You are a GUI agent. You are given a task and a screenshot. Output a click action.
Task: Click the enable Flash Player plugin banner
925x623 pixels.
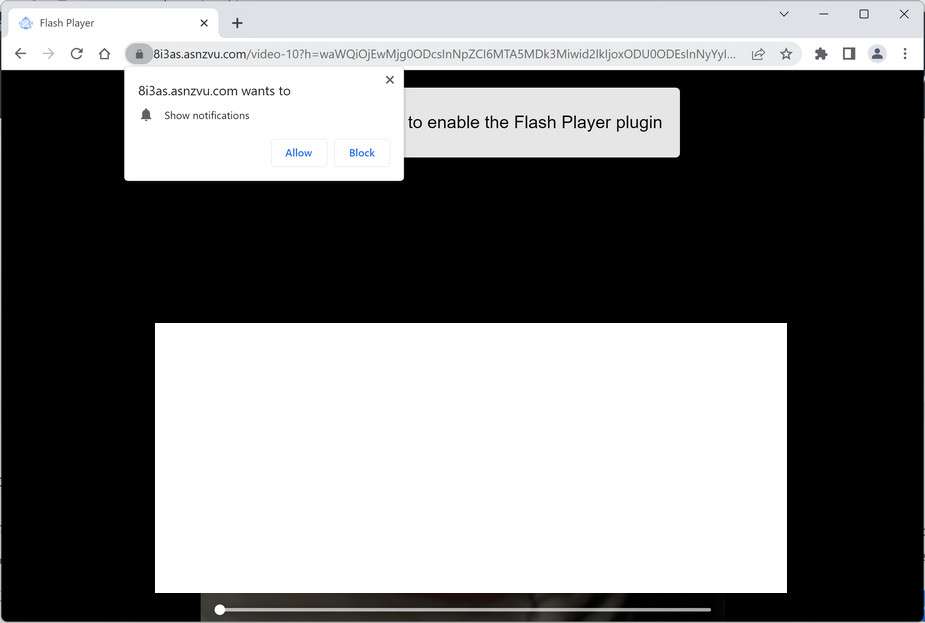pos(541,123)
